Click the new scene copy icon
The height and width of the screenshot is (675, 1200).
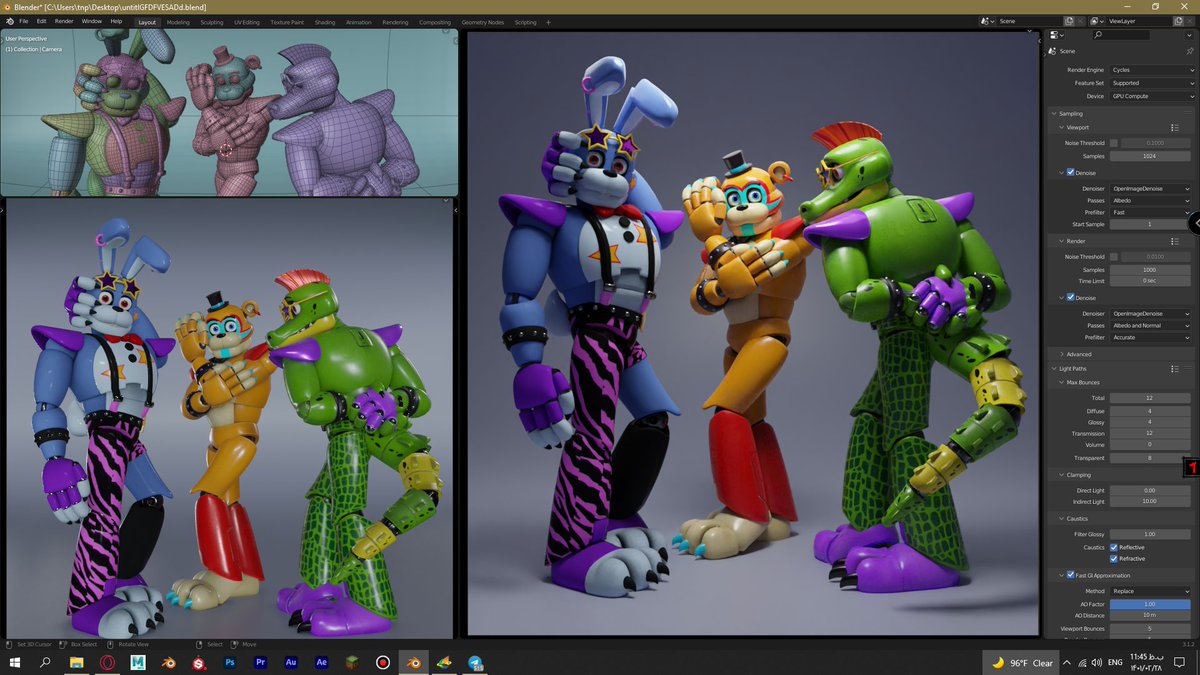pyautogui.click(x=1068, y=21)
